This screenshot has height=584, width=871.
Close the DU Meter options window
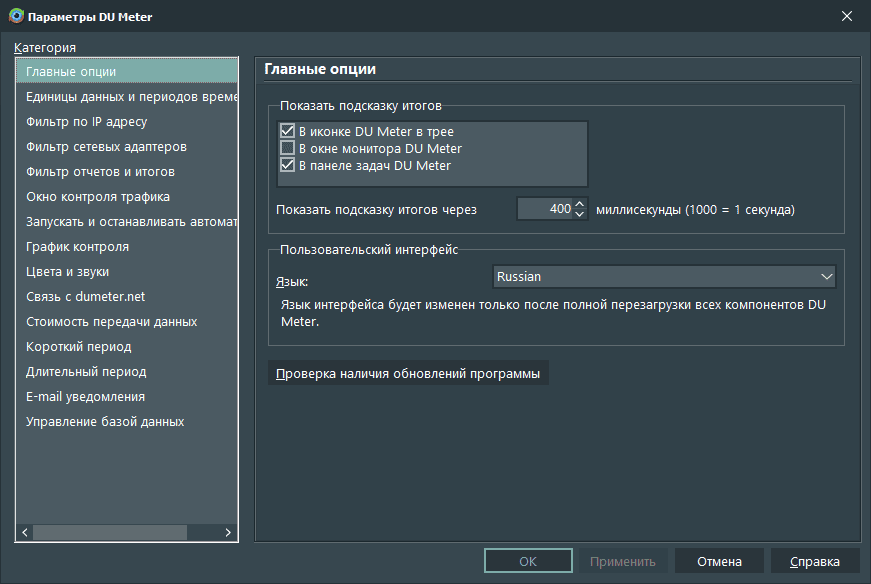846,17
